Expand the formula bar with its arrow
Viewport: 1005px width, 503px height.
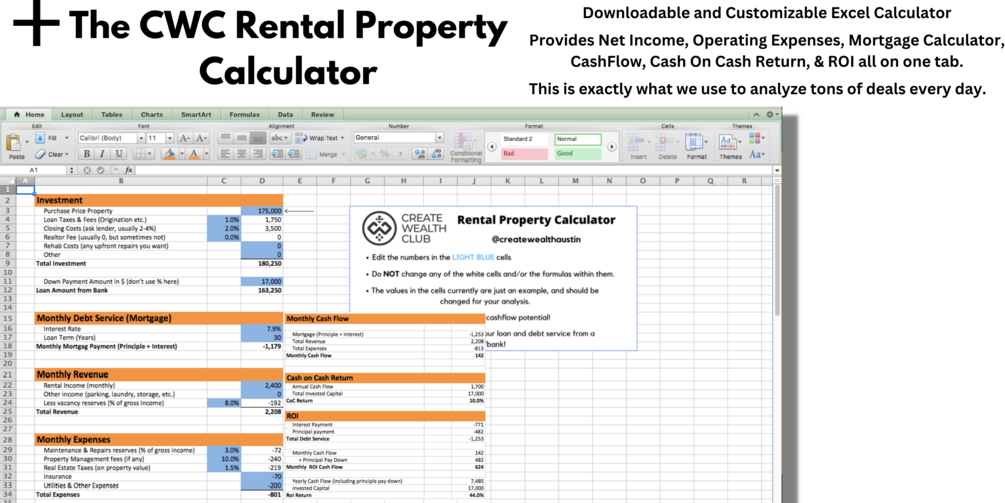[x=777, y=170]
